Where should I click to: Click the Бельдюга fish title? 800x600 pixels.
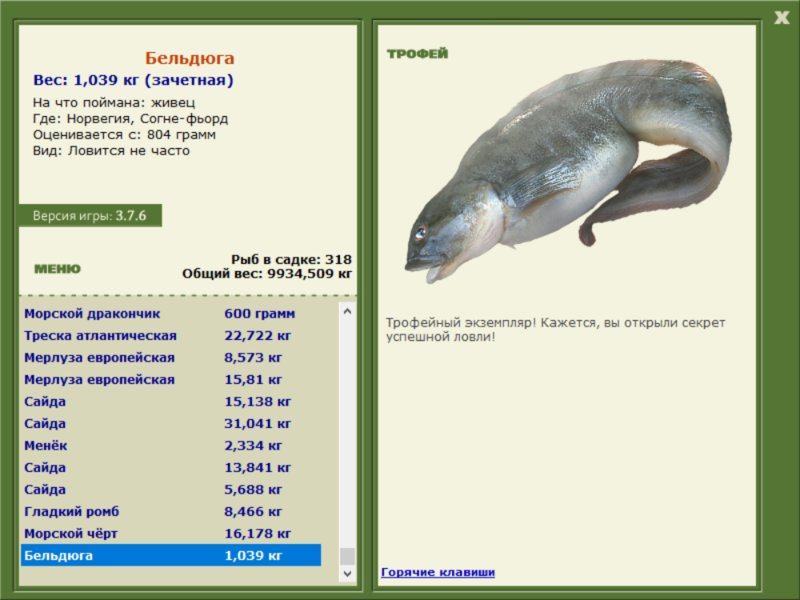[x=189, y=58]
